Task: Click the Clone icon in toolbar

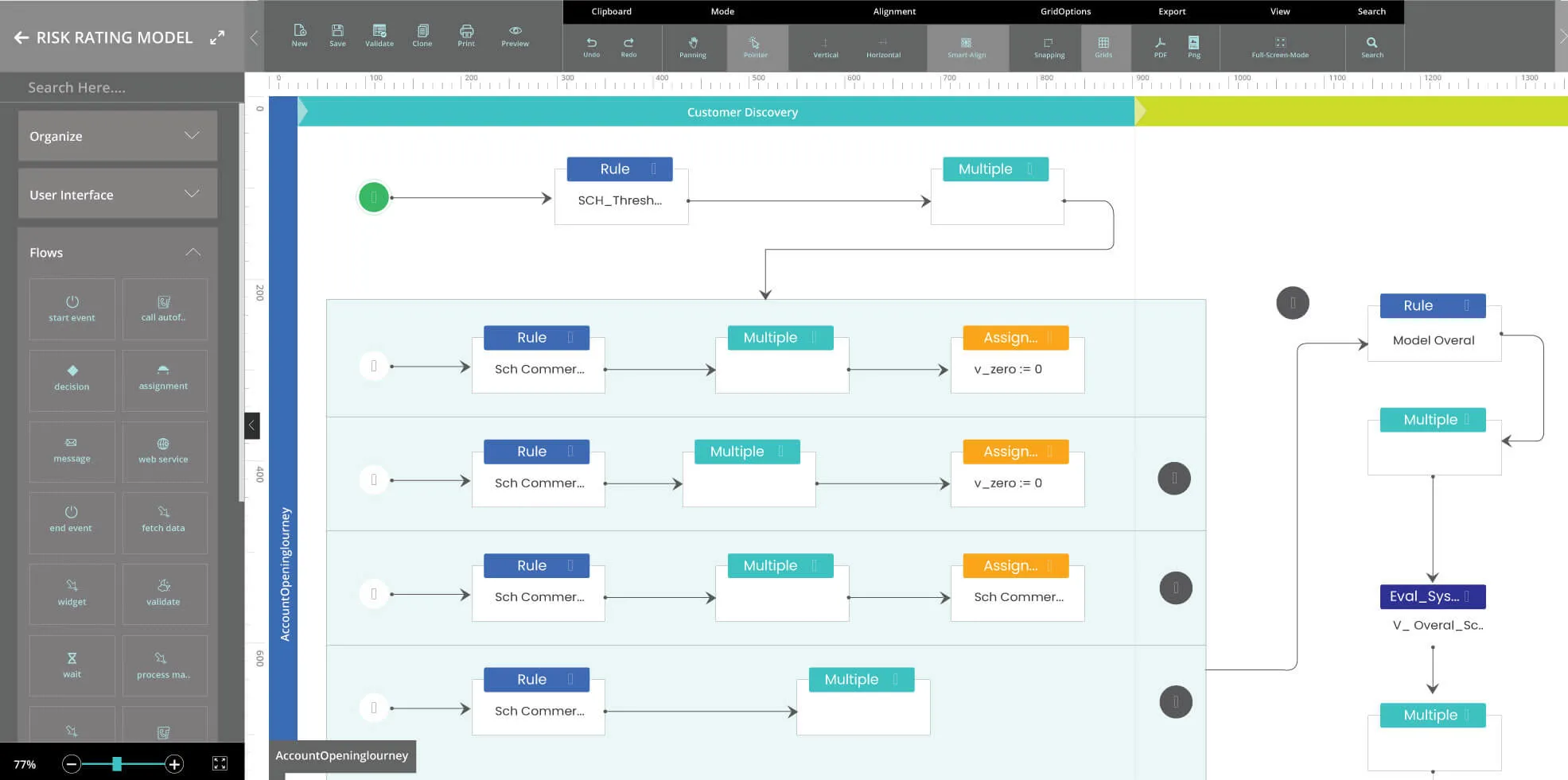Action: coord(422,35)
